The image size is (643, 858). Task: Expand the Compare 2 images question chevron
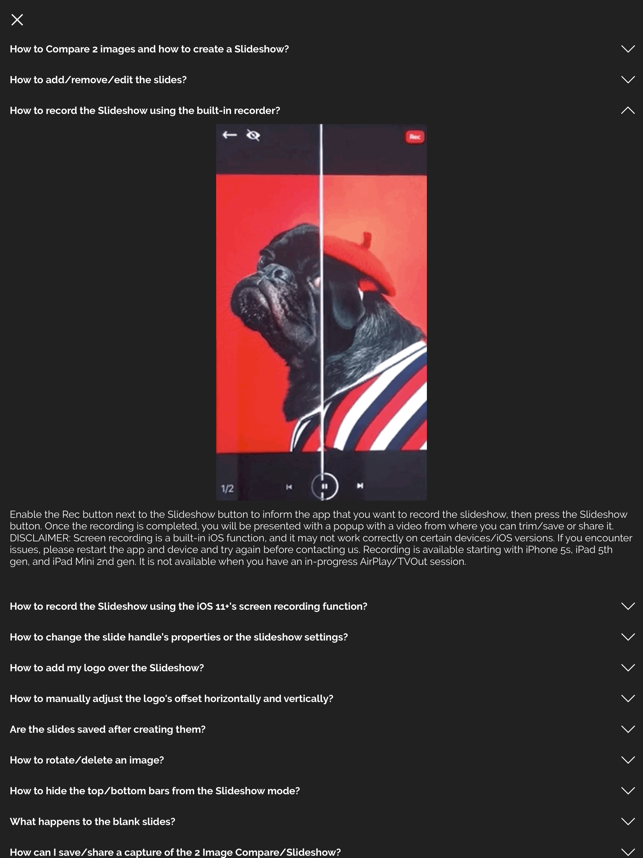pos(628,49)
